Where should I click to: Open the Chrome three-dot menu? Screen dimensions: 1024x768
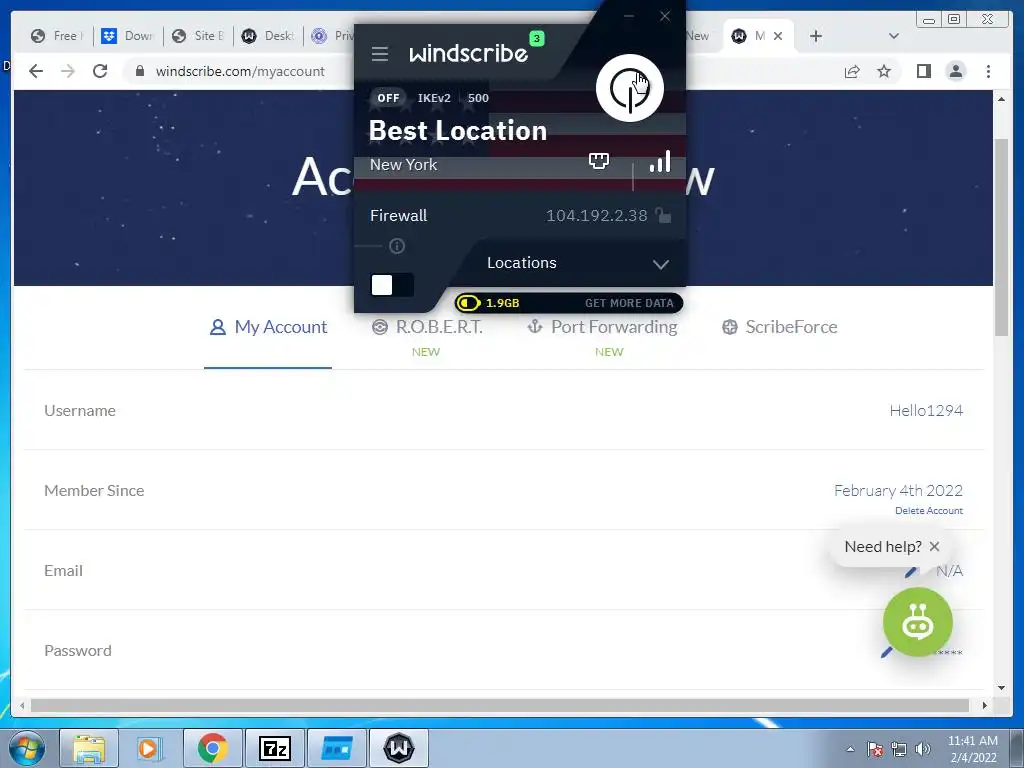(x=988, y=71)
